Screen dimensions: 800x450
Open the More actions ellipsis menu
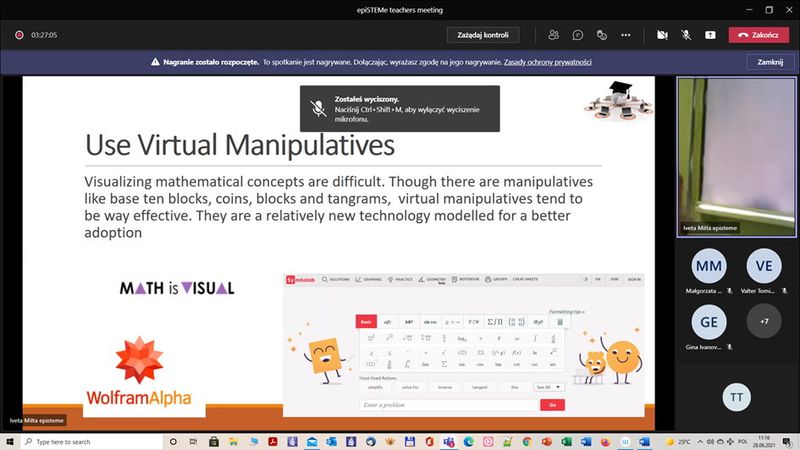(x=626, y=35)
